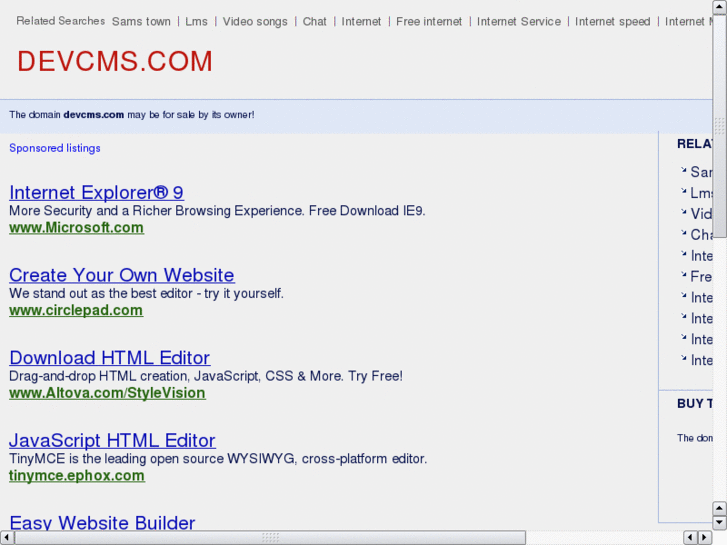Click the arrow bullet beside 'Fre' link
Screen dimensions: 727x545
click(683, 274)
